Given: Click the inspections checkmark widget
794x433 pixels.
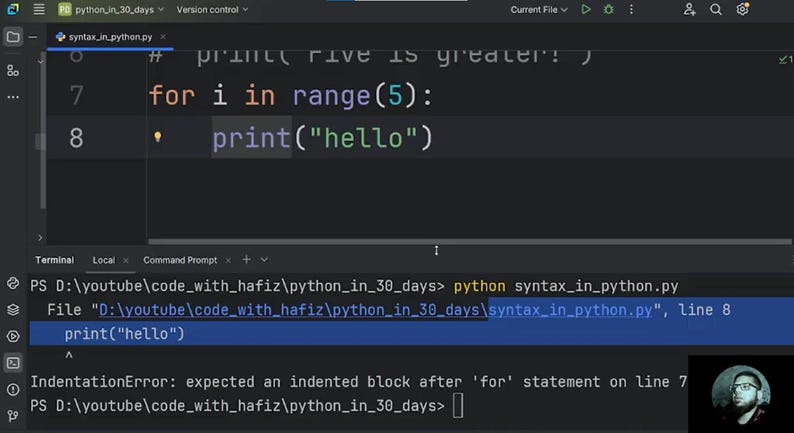Looking at the screenshot, I should click(785, 60).
